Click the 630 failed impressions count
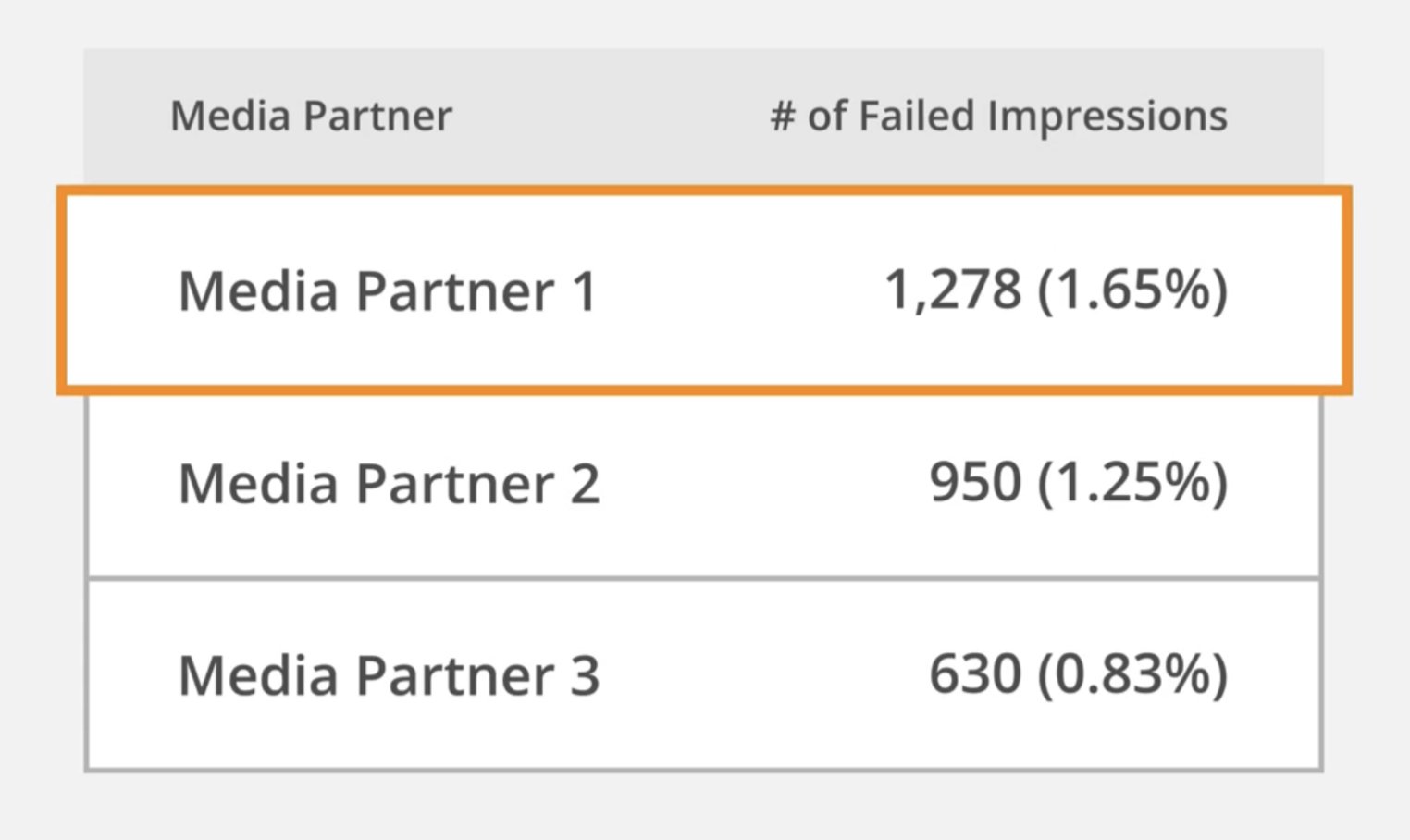This screenshot has width=1410, height=840. tap(975, 673)
